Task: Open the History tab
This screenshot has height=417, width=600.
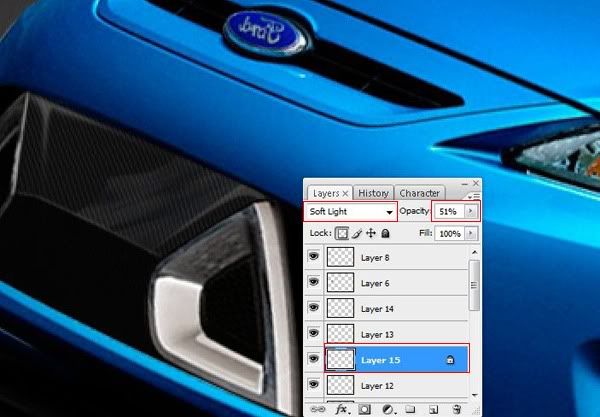Action: tap(373, 193)
